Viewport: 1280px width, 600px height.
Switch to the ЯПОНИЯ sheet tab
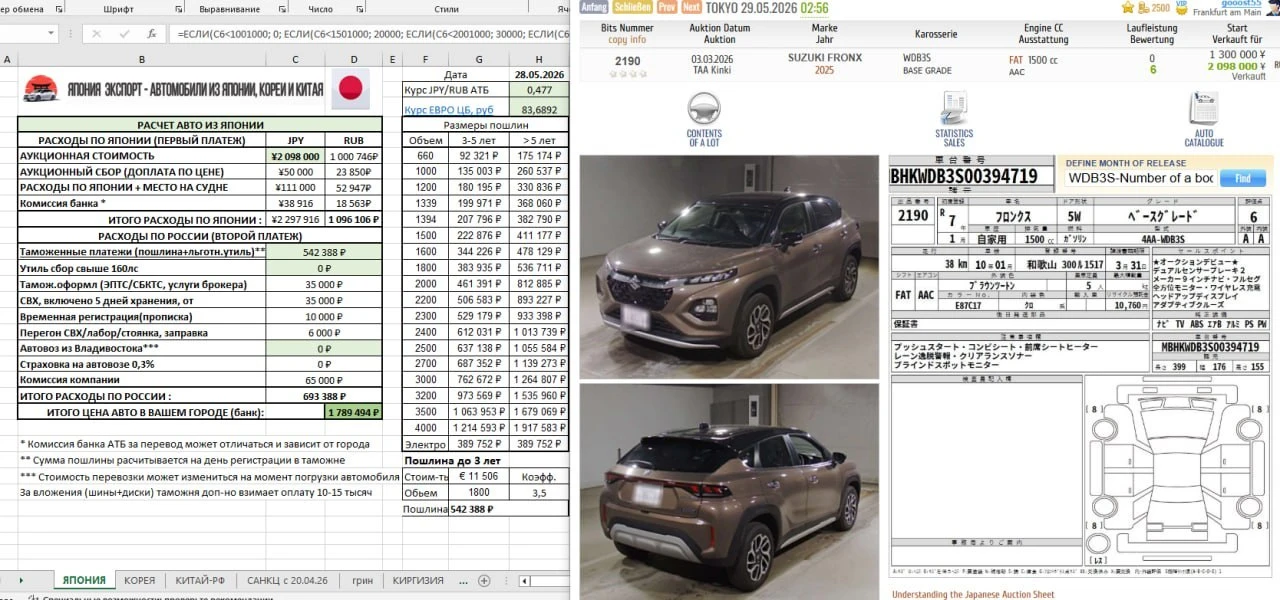(x=84, y=580)
